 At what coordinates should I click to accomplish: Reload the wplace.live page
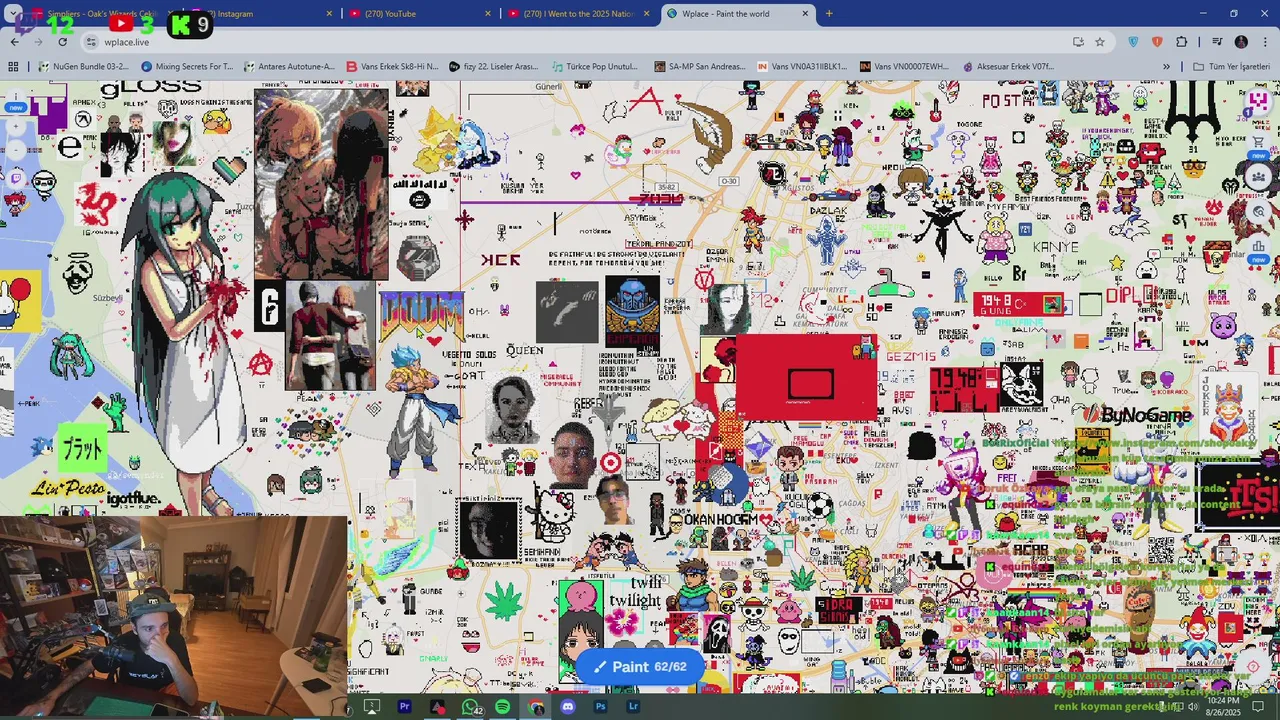point(62,42)
